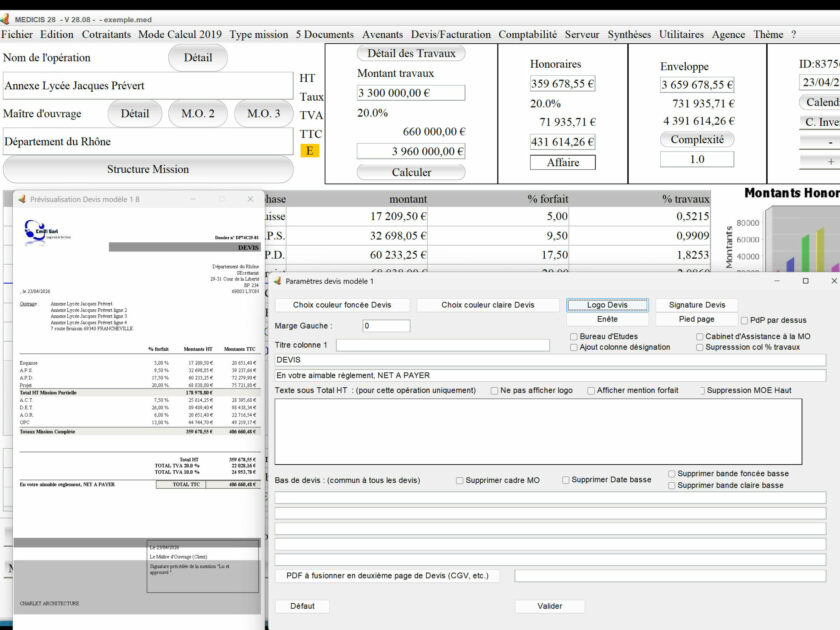
Task: Open the Devis/Facturation menu
Action: tap(451, 34)
